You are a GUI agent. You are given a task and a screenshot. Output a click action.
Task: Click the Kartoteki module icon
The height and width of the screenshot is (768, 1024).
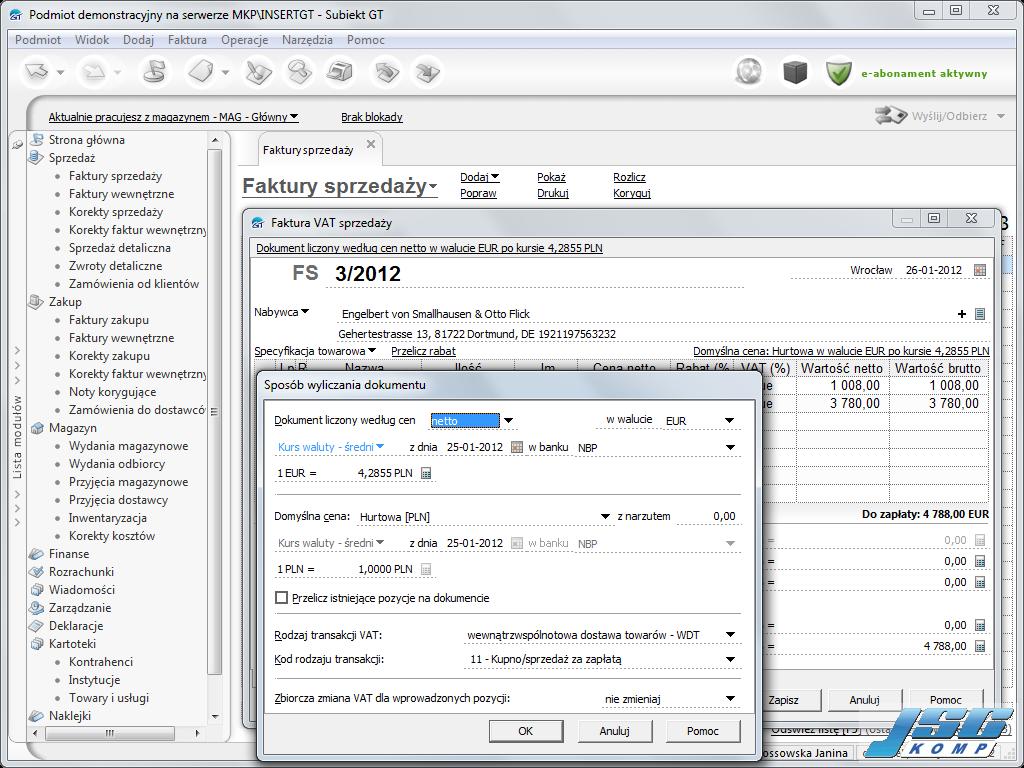tap(36, 644)
